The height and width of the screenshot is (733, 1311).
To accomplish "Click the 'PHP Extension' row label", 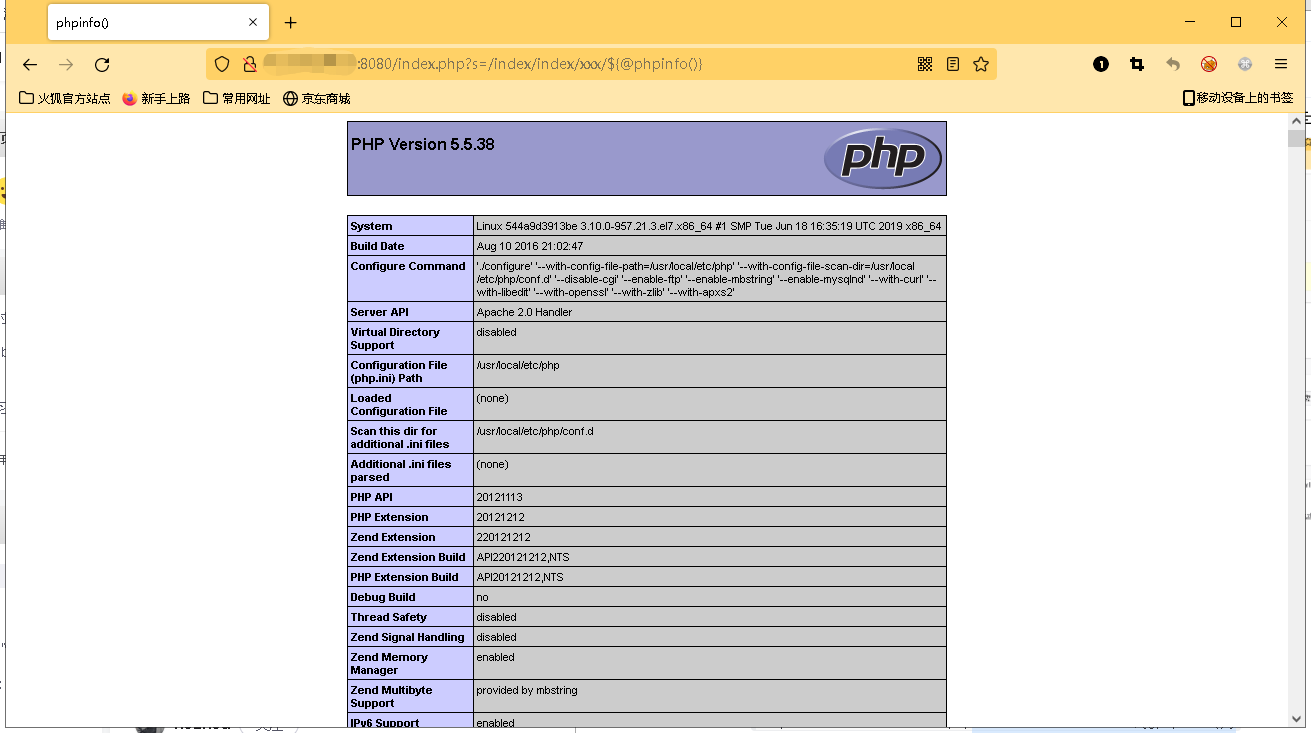I will [x=389, y=517].
